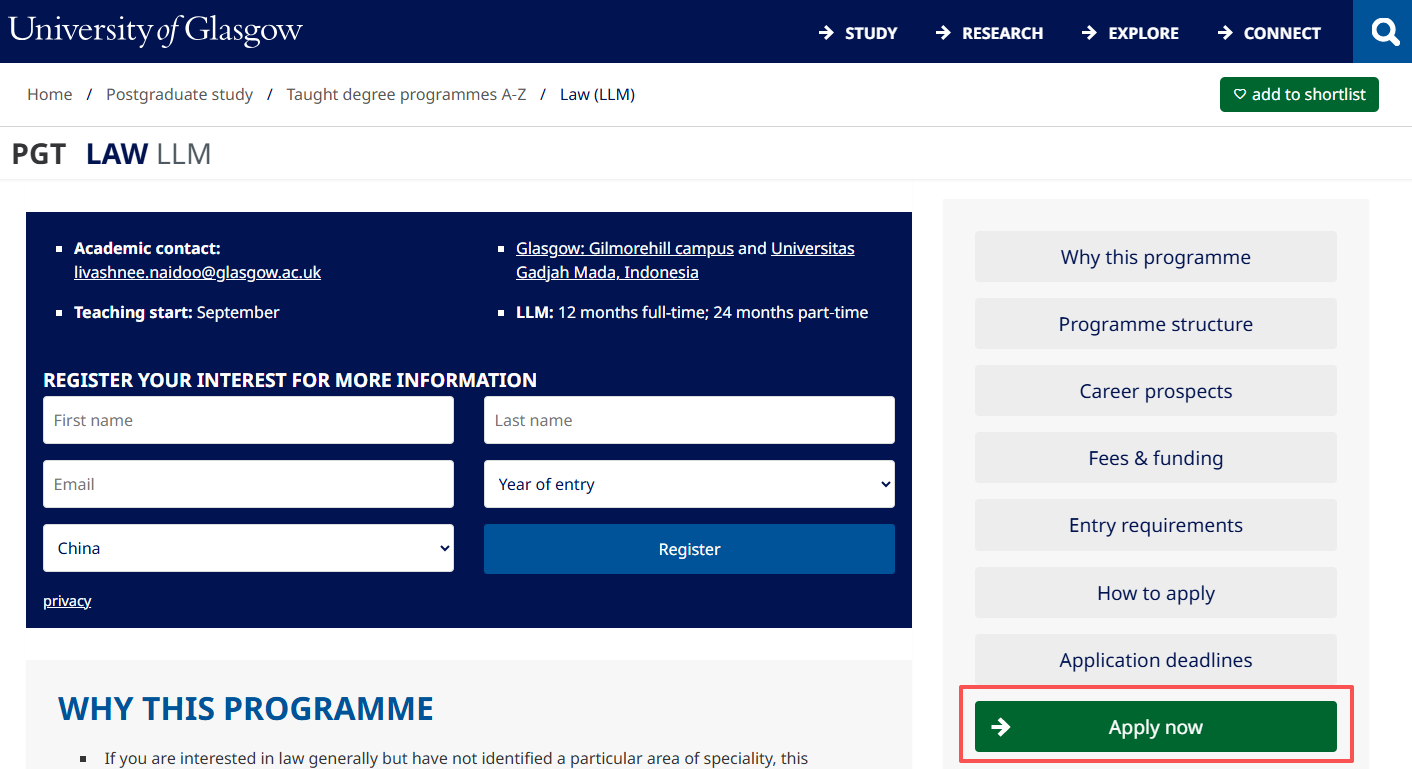Screen dimensions: 1412x769
Task: Open the privacy link
Action: point(67,601)
